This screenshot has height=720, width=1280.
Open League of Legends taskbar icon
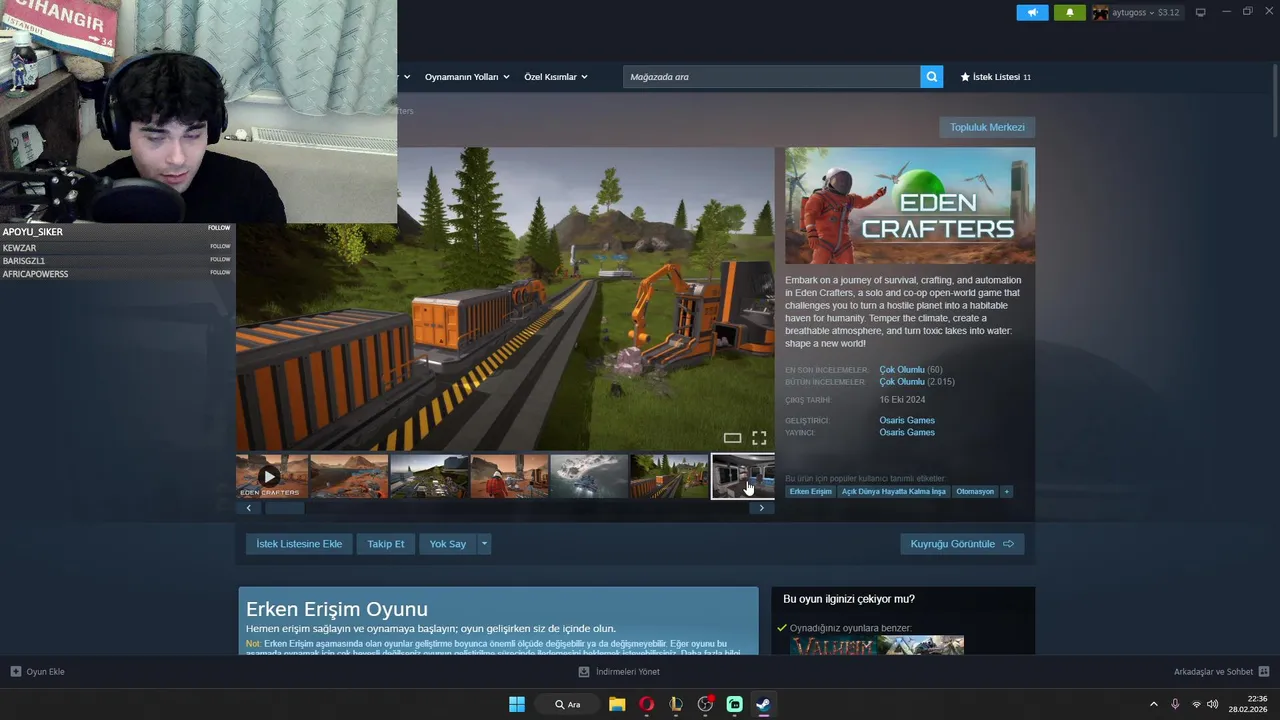[x=676, y=704]
